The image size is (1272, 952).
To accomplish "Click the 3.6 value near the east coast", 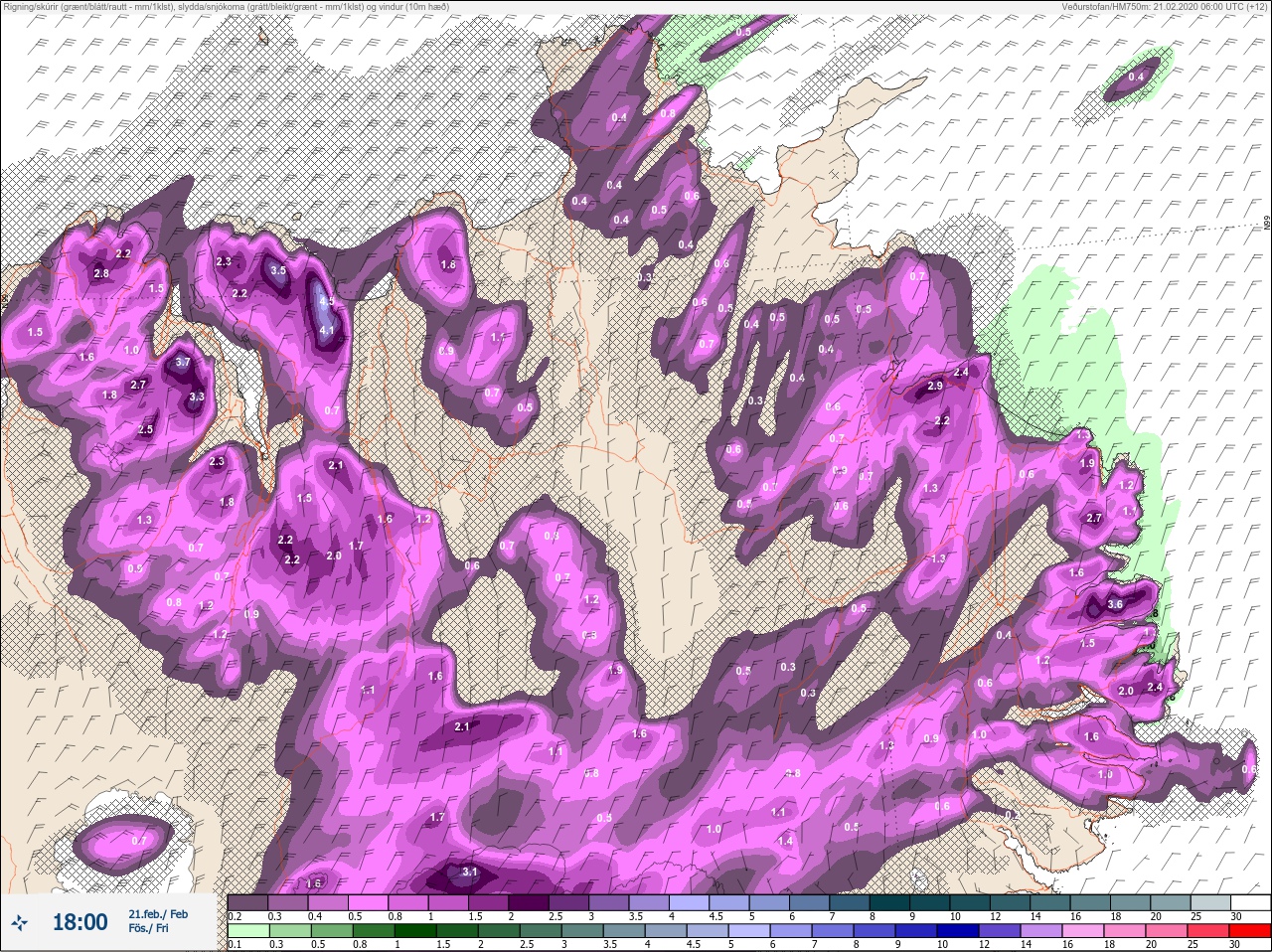I will click(x=1115, y=604).
